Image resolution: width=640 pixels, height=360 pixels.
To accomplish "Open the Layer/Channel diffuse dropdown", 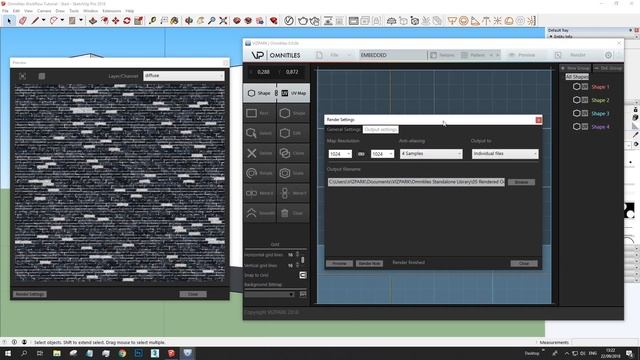I will pos(184,76).
